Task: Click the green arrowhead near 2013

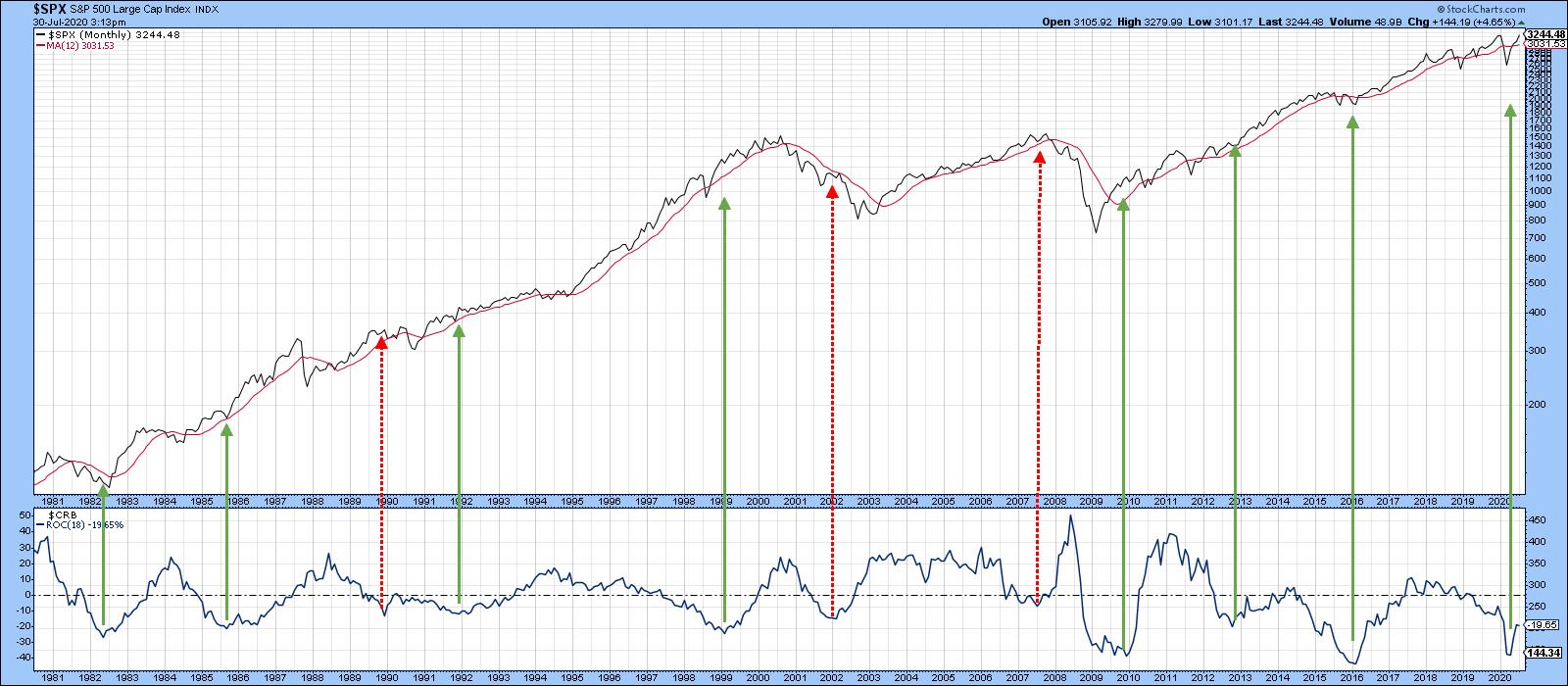Action: coord(1235,150)
